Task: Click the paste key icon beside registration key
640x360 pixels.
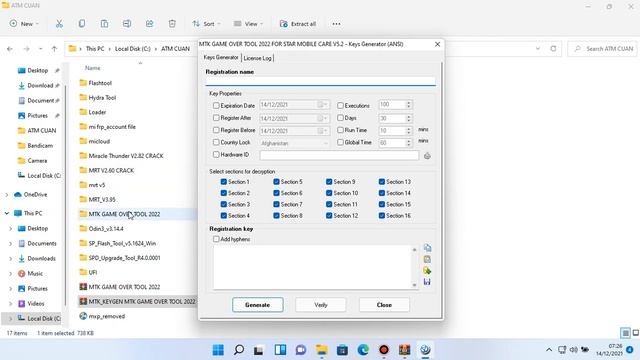Action: [427, 259]
